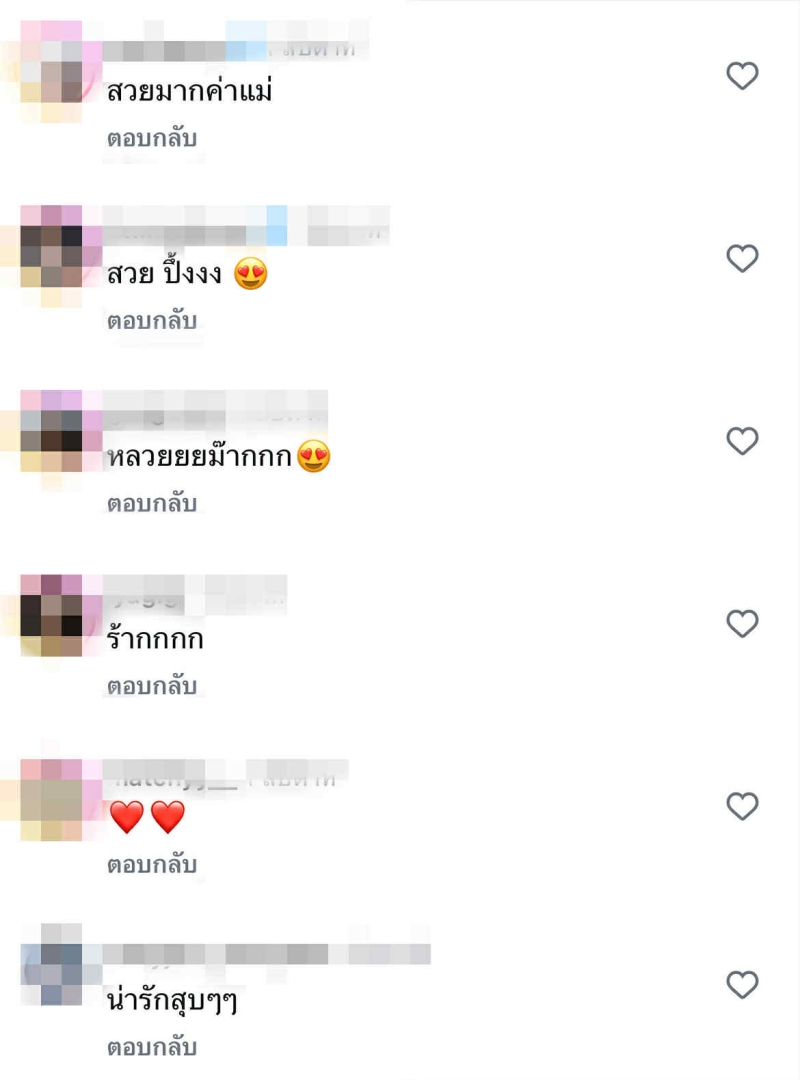Screen dimensions: 800x1080
Task: Reply (ตอบกลับ) to the red hearts comment
Action: pos(152,864)
